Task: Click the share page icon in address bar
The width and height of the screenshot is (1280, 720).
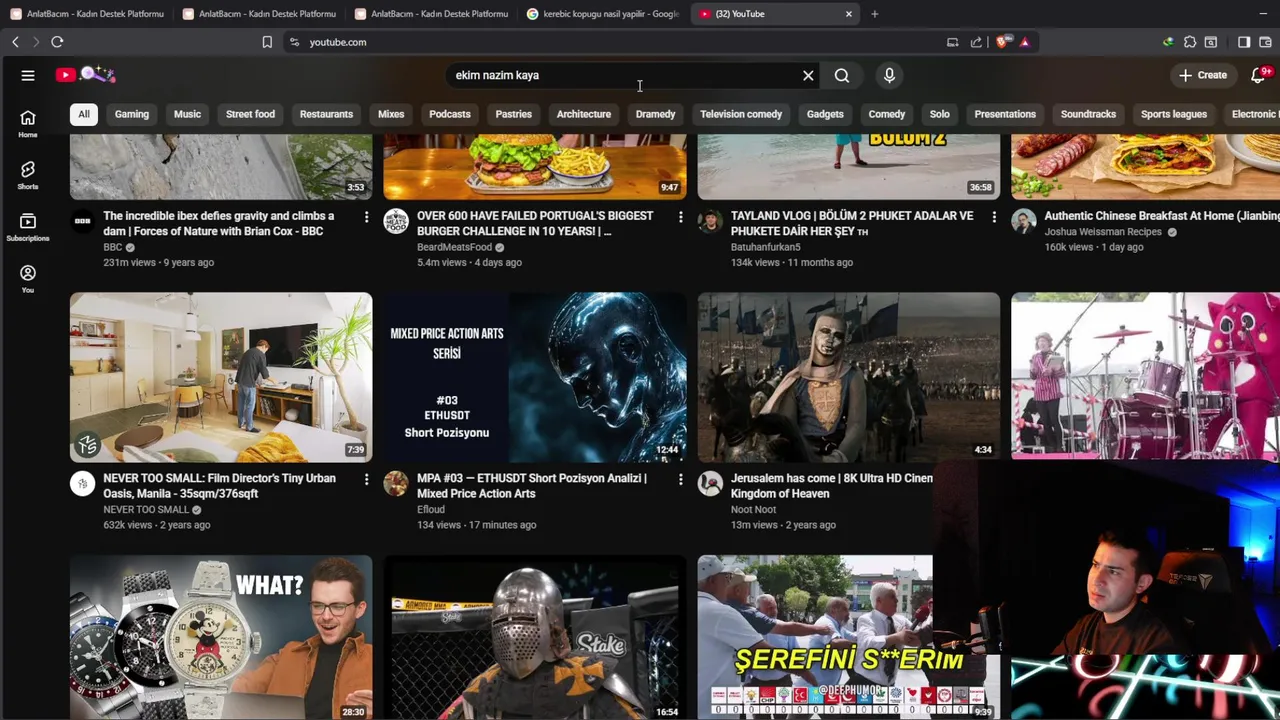Action: click(976, 42)
